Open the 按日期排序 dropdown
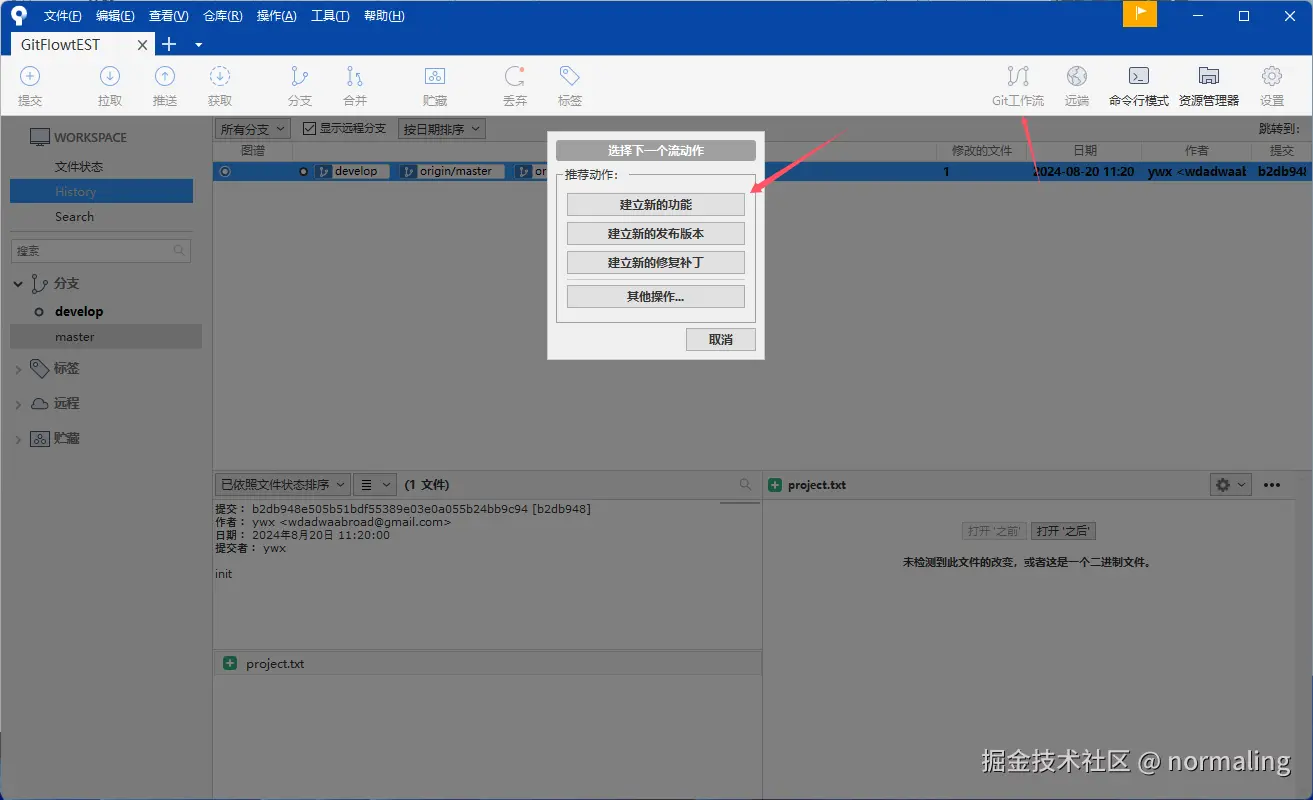The image size is (1313, 800). (442, 129)
